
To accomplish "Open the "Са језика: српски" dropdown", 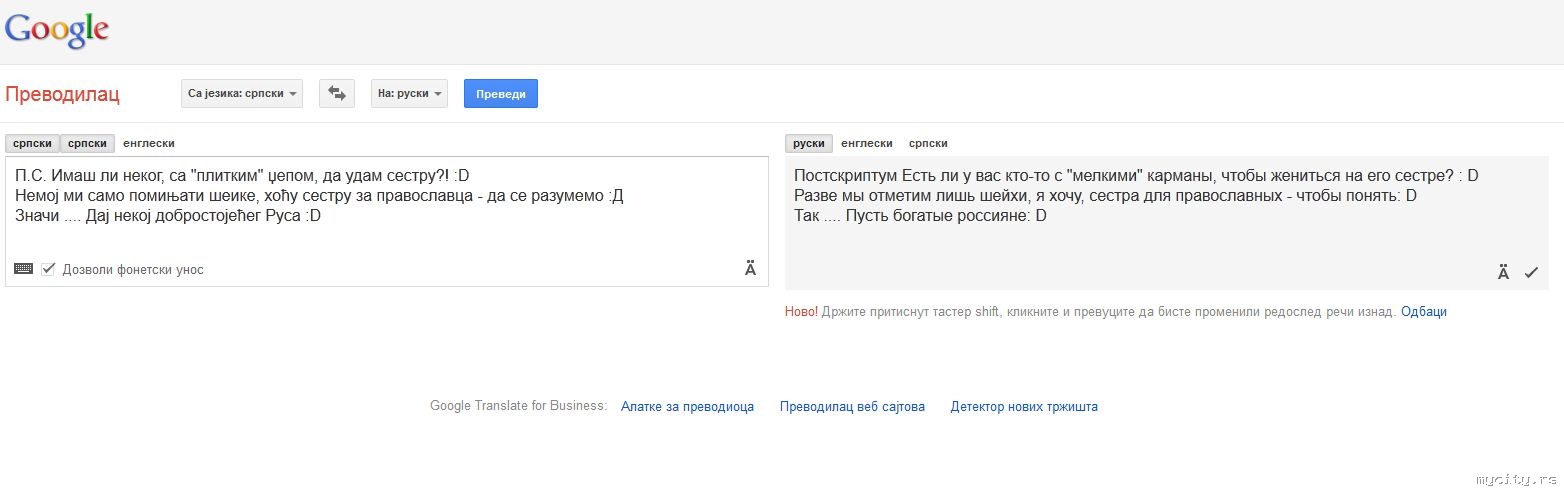I will 243,93.
